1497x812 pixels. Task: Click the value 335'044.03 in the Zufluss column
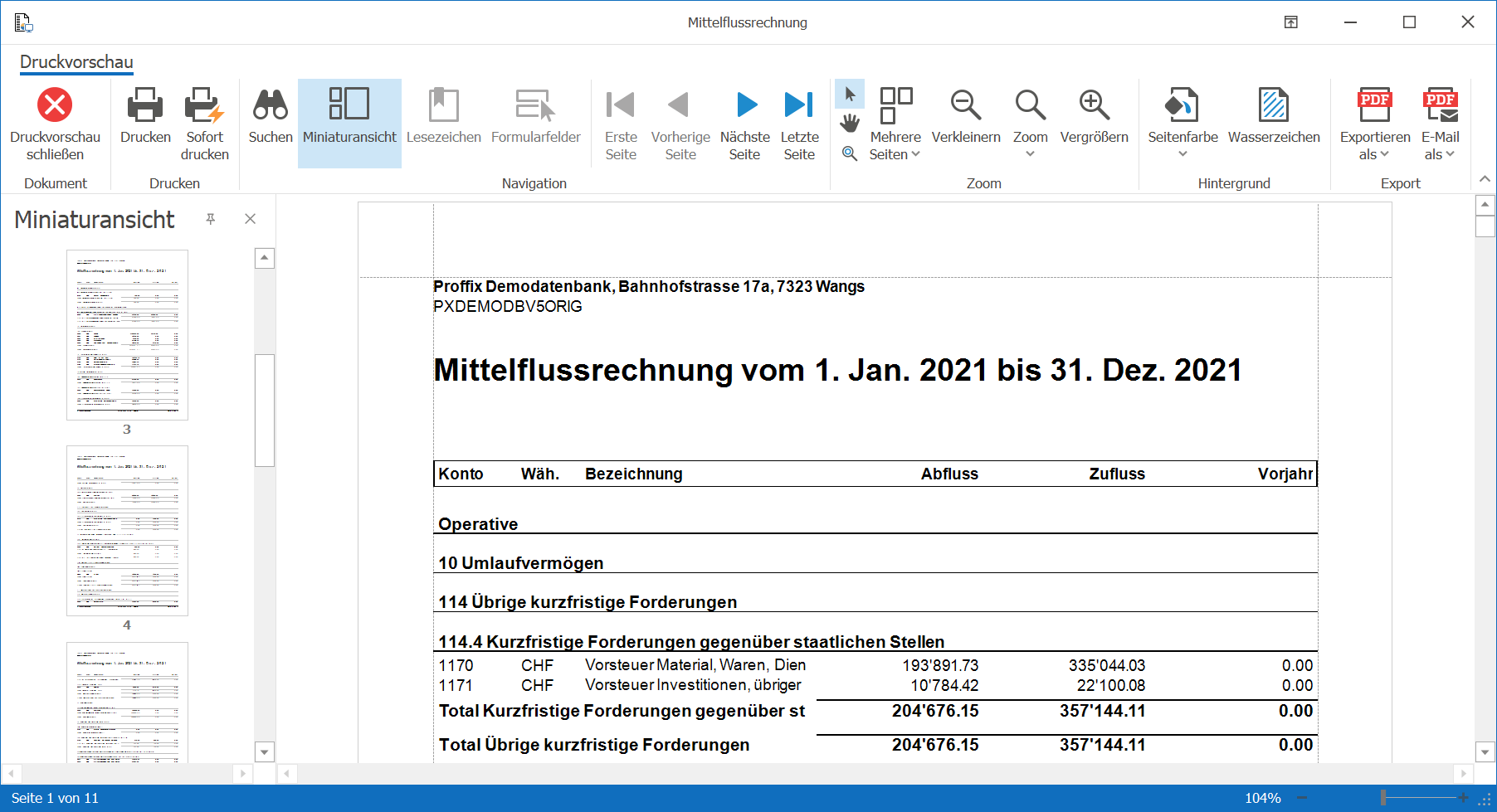[1106, 665]
